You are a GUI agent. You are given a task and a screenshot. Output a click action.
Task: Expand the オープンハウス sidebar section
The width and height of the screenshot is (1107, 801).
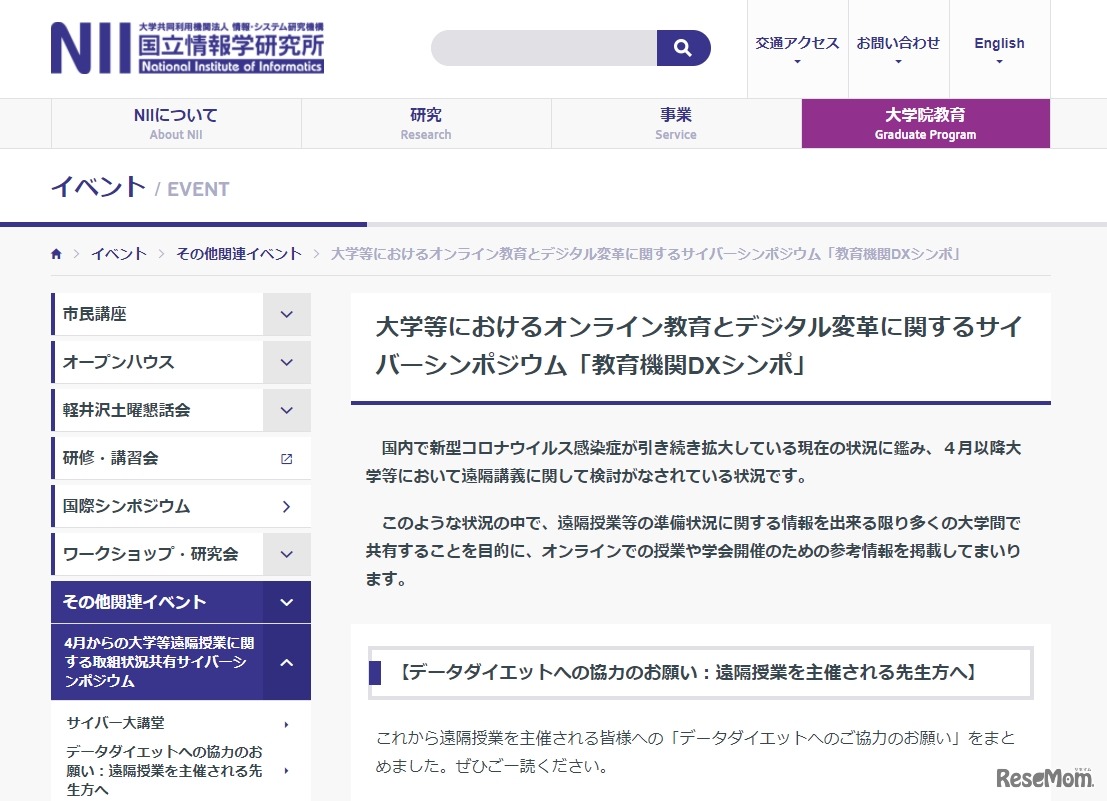286,362
